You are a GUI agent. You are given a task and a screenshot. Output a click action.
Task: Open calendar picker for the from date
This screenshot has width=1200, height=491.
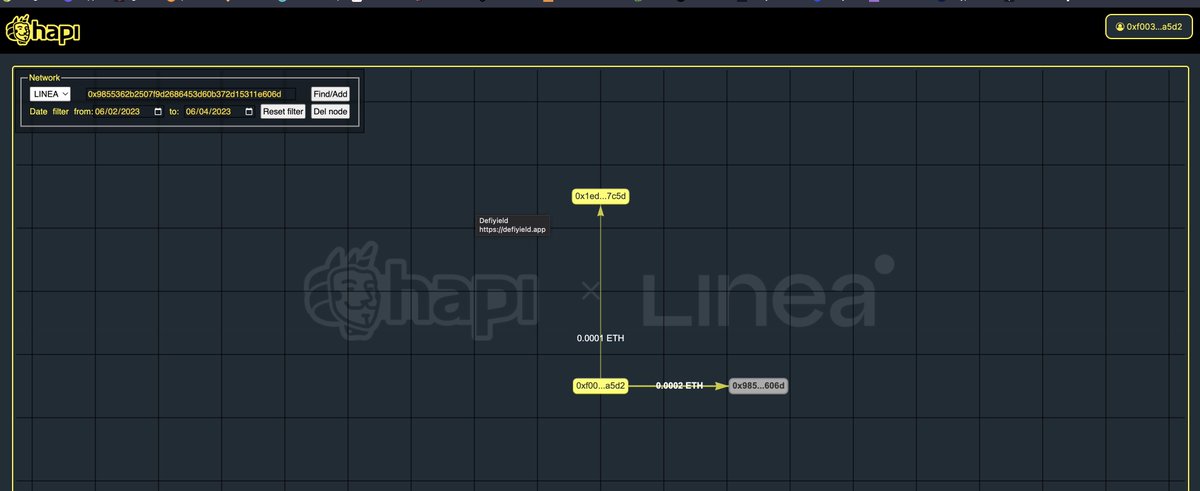(x=158, y=112)
